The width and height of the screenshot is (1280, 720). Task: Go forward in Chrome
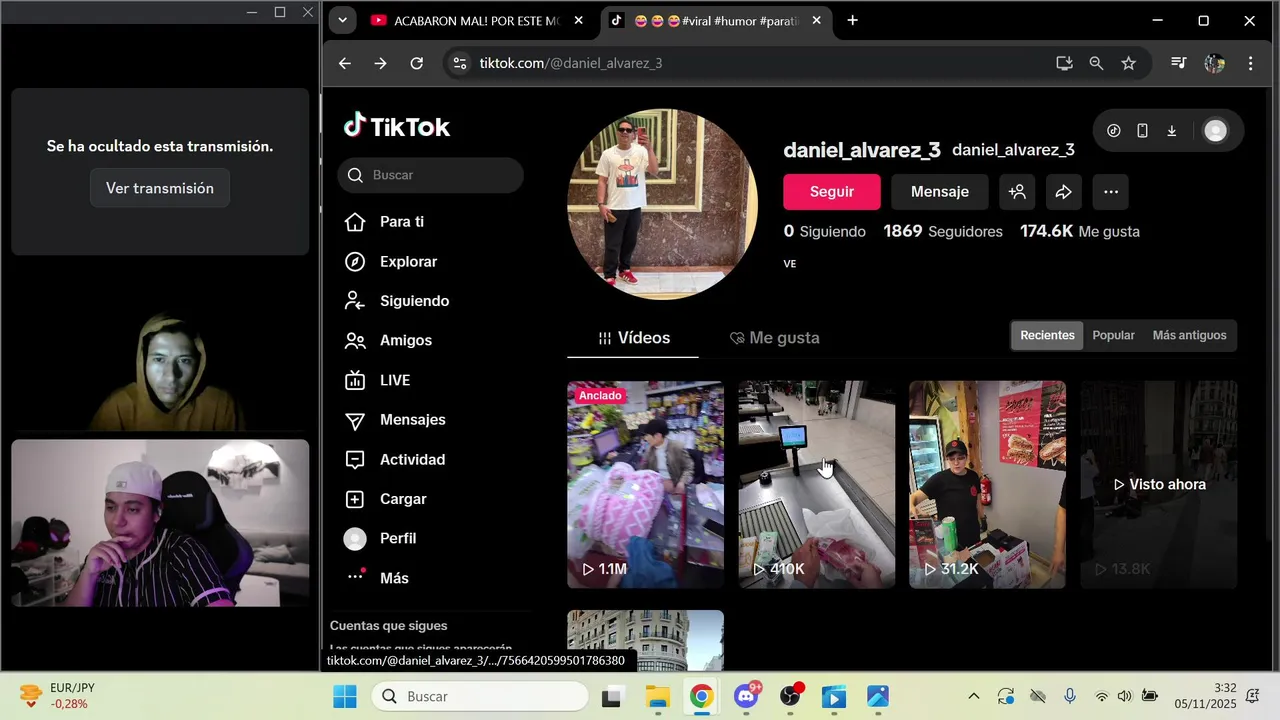pos(380,63)
